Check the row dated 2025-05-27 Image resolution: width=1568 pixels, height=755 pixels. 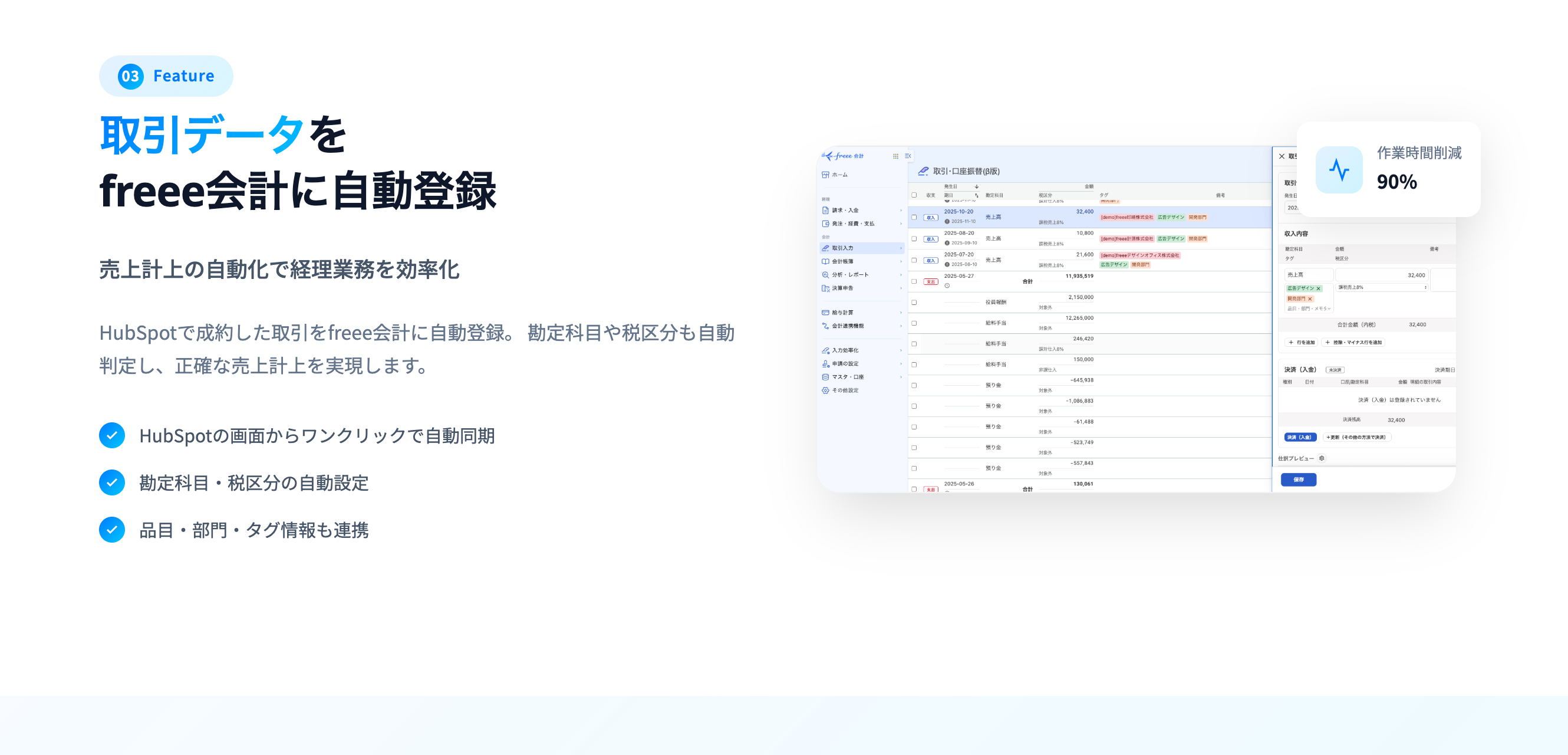[x=914, y=281]
